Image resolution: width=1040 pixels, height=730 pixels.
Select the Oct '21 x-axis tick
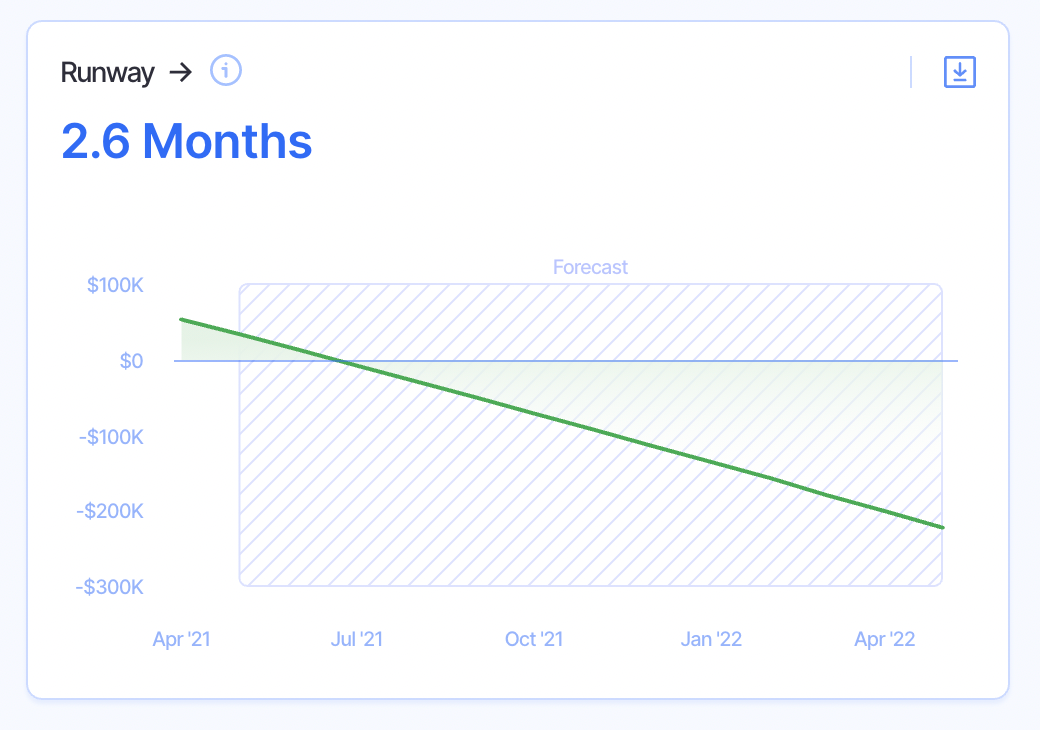534,639
